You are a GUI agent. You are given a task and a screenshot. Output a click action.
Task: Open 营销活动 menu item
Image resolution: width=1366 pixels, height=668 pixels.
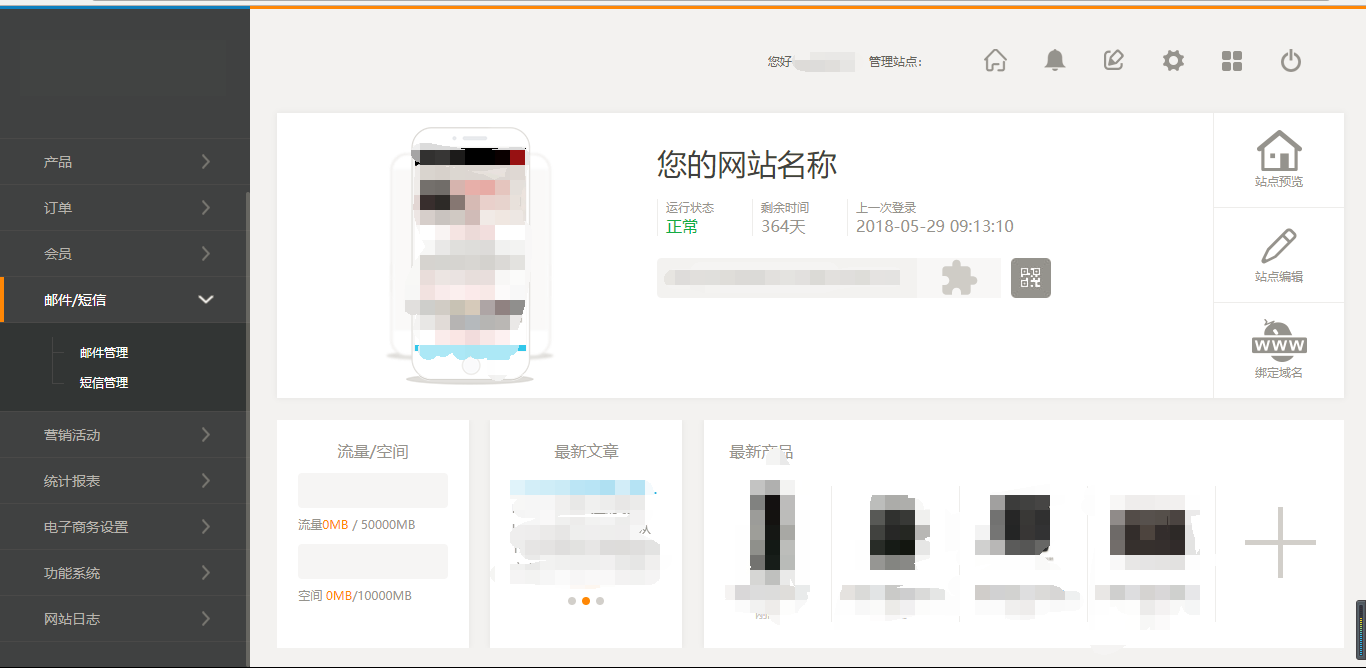pyautogui.click(x=124, y=435)
